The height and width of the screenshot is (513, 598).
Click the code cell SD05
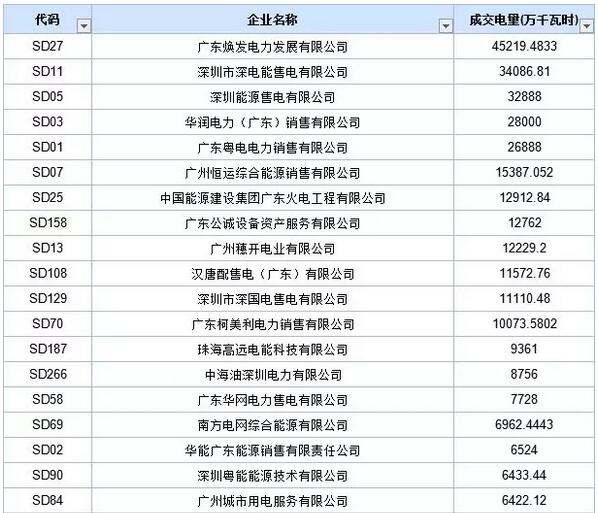pyautogui.click(x=48, y=97)
